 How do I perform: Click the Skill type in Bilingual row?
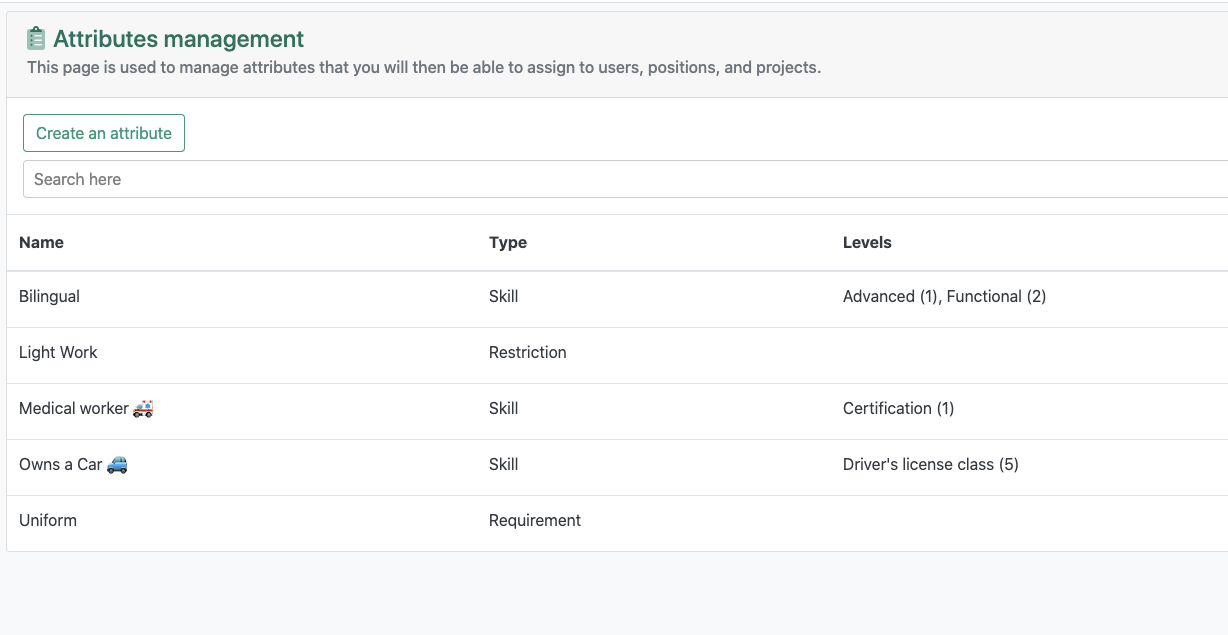[x=504, y=296]
